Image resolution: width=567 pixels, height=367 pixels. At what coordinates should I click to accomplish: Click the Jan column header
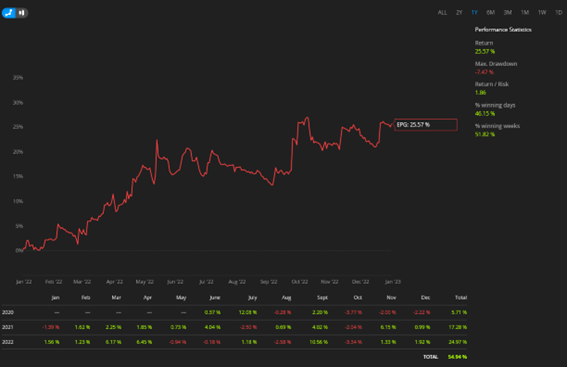pyautogui.click(x=55, y=298)
